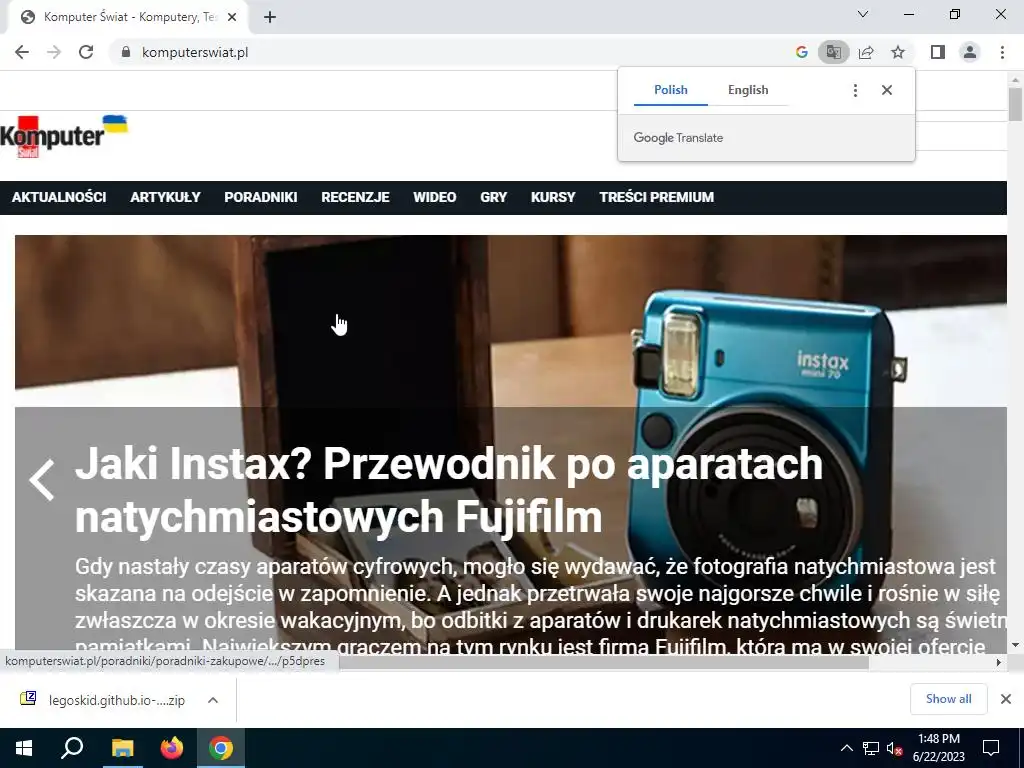Open the TREŚCI PREMIUM section
Image resolution: width=1024 pixels, height=768 pixels.
point(656,197)
